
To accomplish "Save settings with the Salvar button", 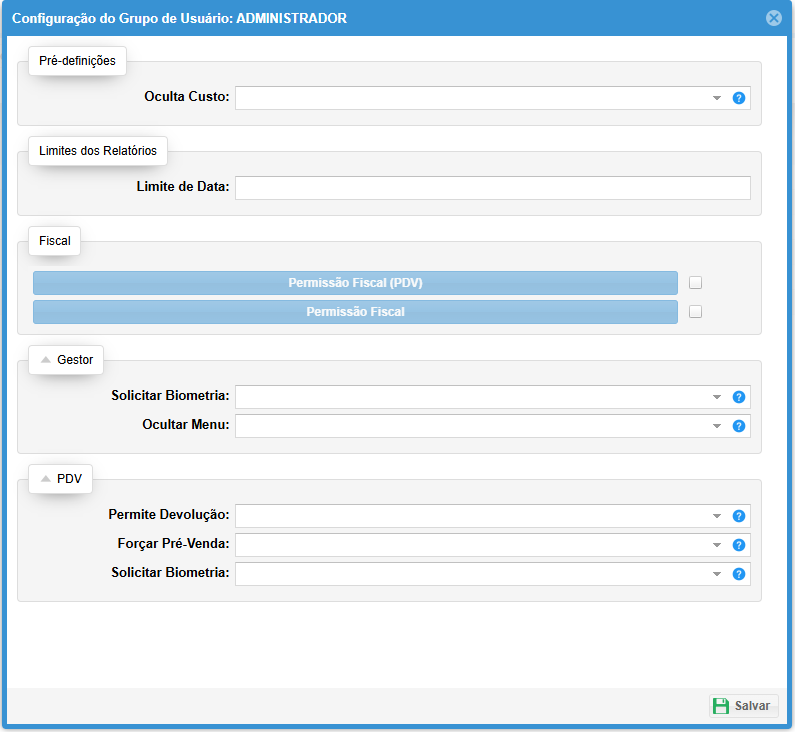I will pyautogui.click(x=743, y=706).
